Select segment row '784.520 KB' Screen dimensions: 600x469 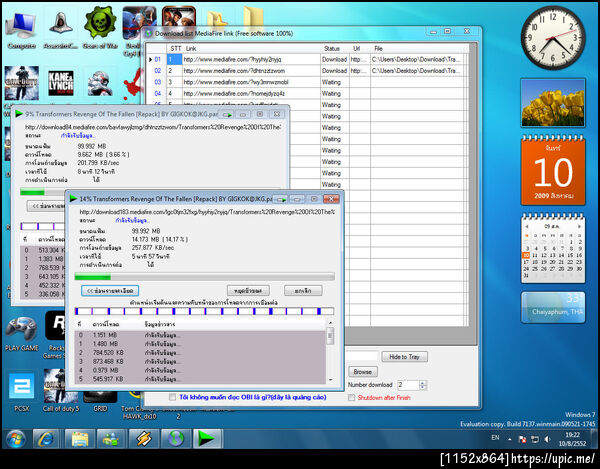tap(200, 353)
